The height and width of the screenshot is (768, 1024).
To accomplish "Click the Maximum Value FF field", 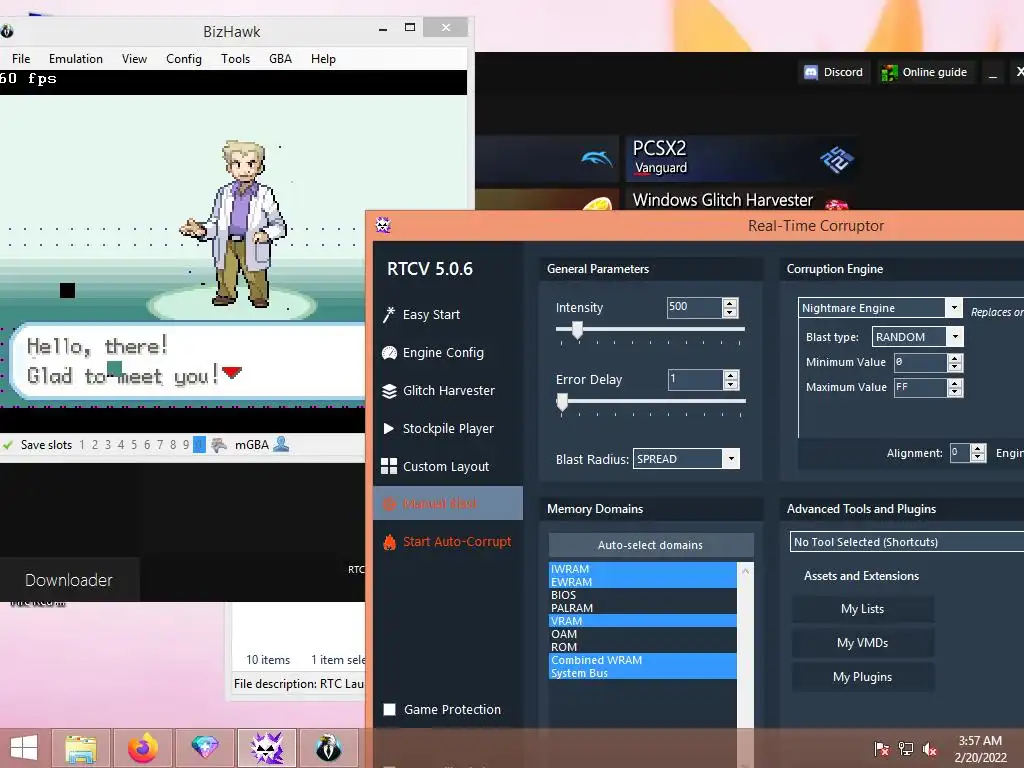I will point(920,387).
